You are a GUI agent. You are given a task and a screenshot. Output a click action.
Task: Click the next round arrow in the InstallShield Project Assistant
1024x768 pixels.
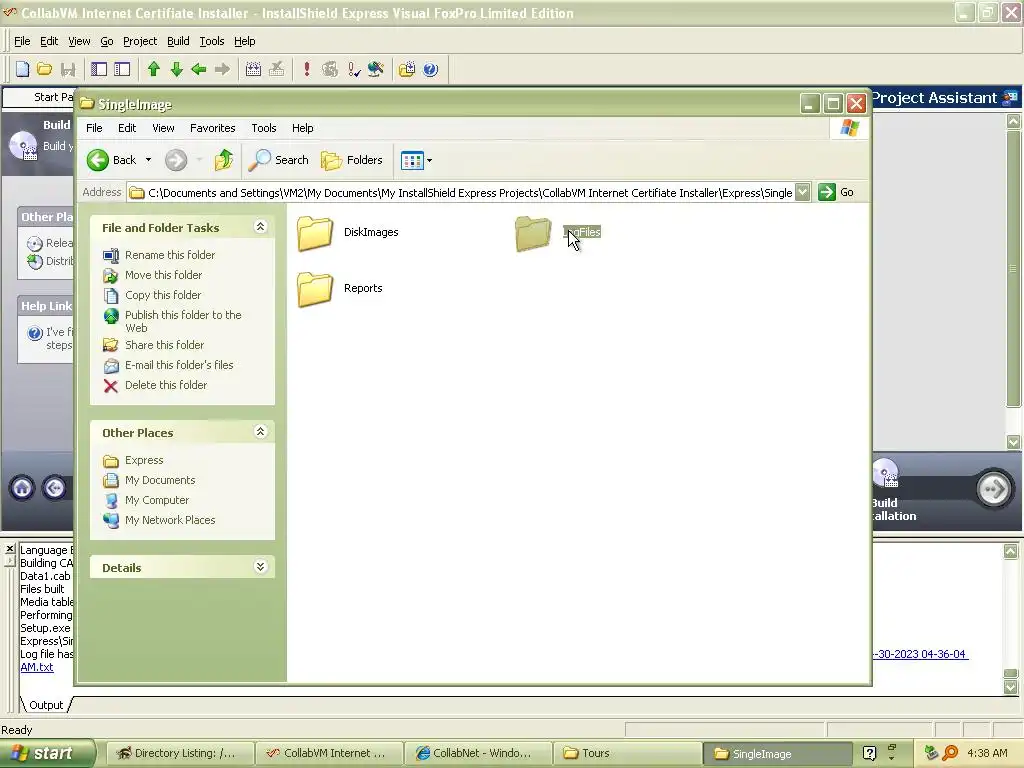point(993,489)
